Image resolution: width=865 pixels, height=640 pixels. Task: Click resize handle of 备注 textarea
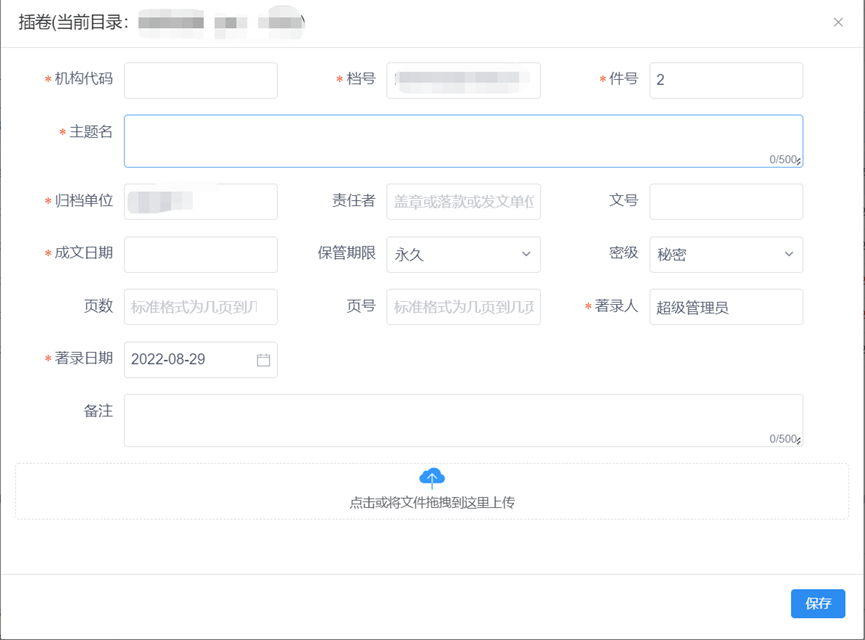pyautogui.click(x=799, y=442)
